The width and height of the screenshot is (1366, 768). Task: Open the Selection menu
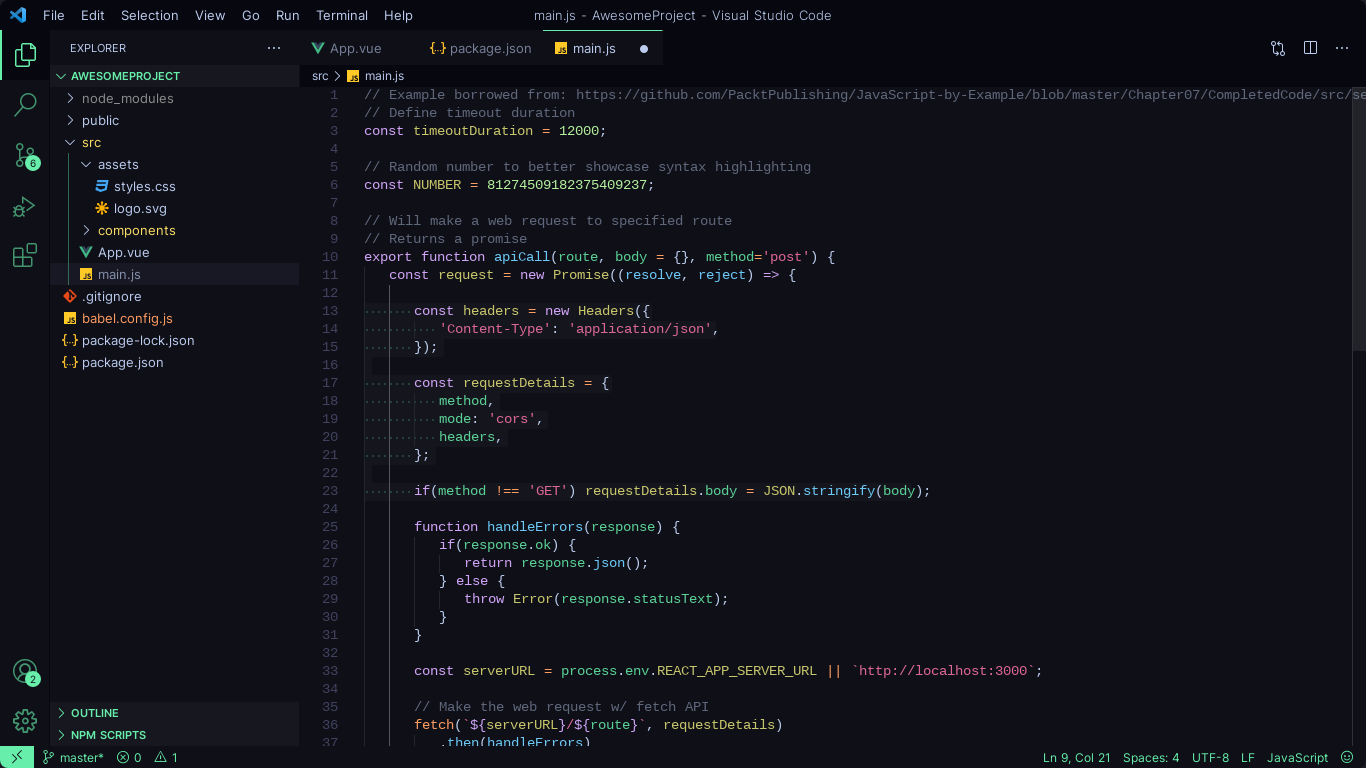(149, 15)
